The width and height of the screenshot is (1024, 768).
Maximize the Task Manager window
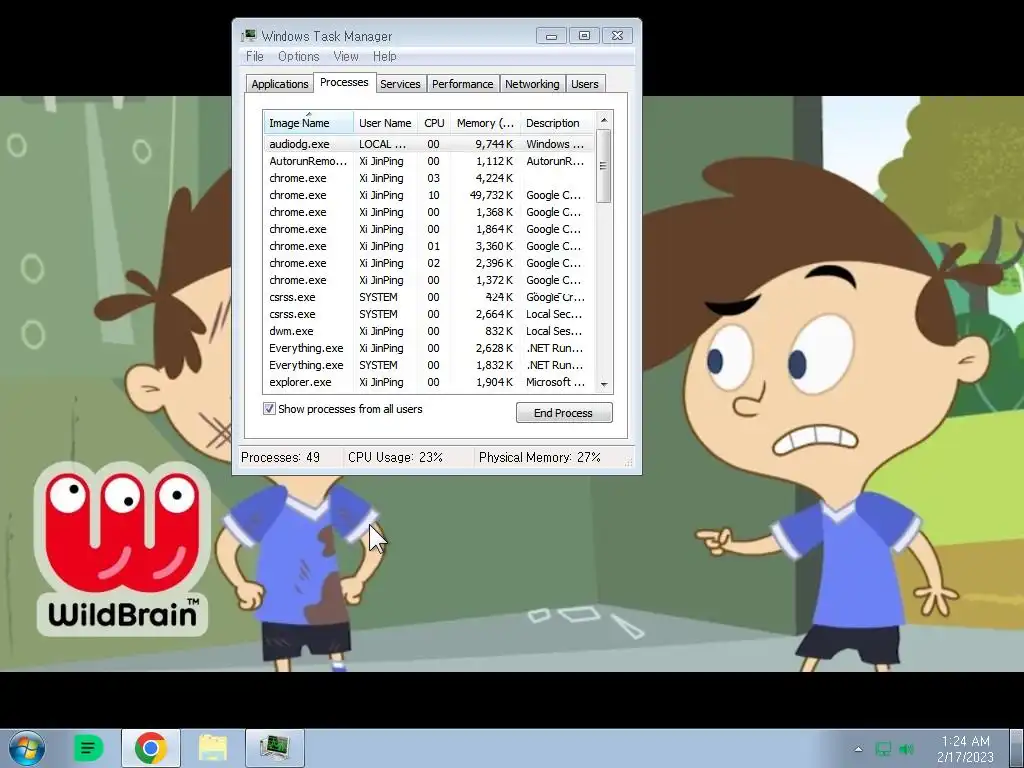(584, 35)
